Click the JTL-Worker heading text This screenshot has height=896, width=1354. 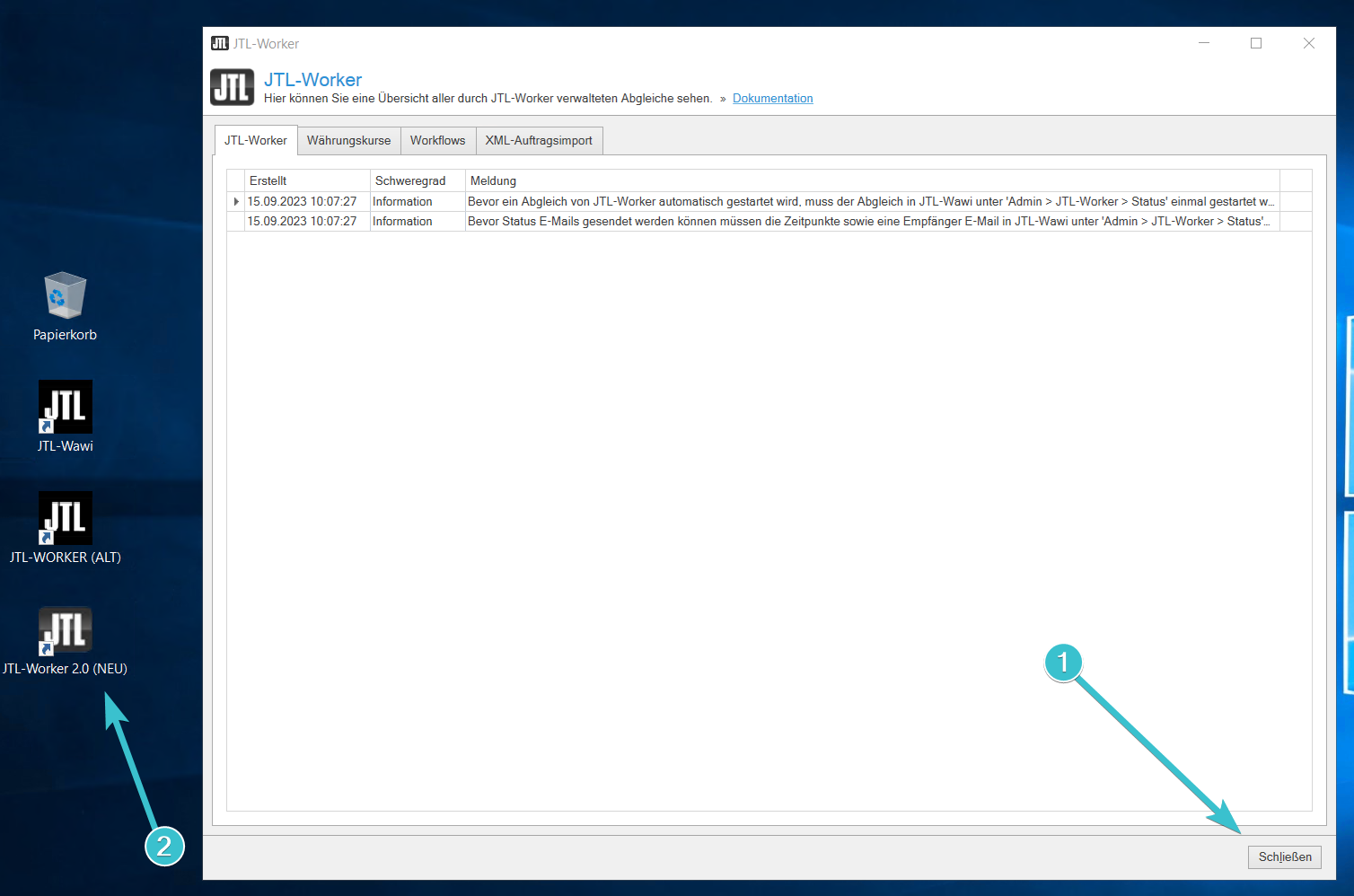(x=312, y=80)
